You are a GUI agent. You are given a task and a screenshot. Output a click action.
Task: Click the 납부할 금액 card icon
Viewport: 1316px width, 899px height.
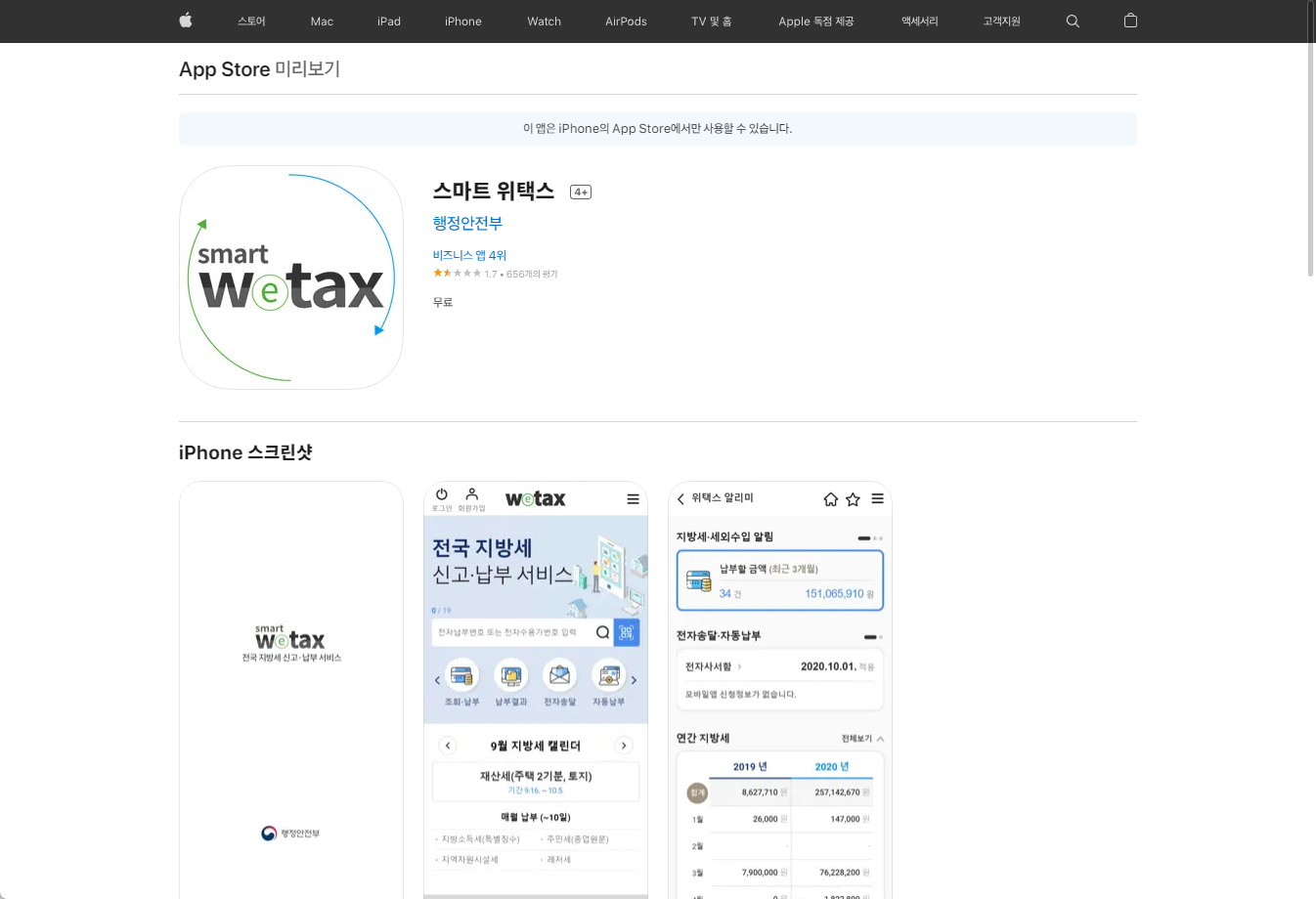pyautogui.click(x=698, y=581)
